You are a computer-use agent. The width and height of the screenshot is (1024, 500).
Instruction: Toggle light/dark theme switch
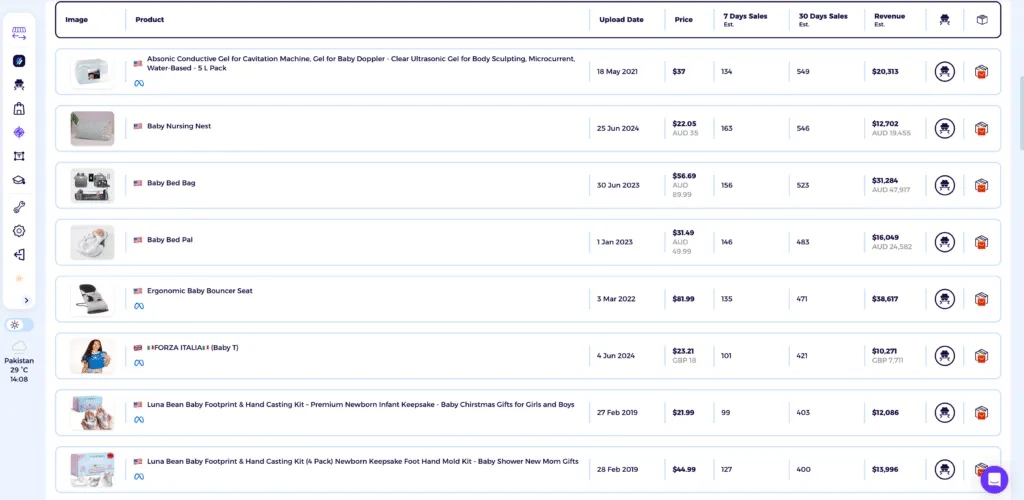(19, 325)
